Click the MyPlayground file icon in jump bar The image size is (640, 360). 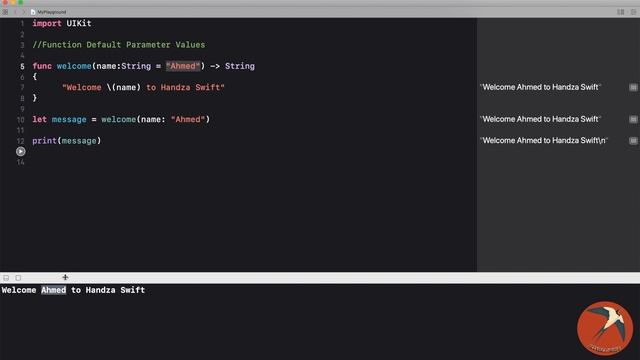point(33,12)
